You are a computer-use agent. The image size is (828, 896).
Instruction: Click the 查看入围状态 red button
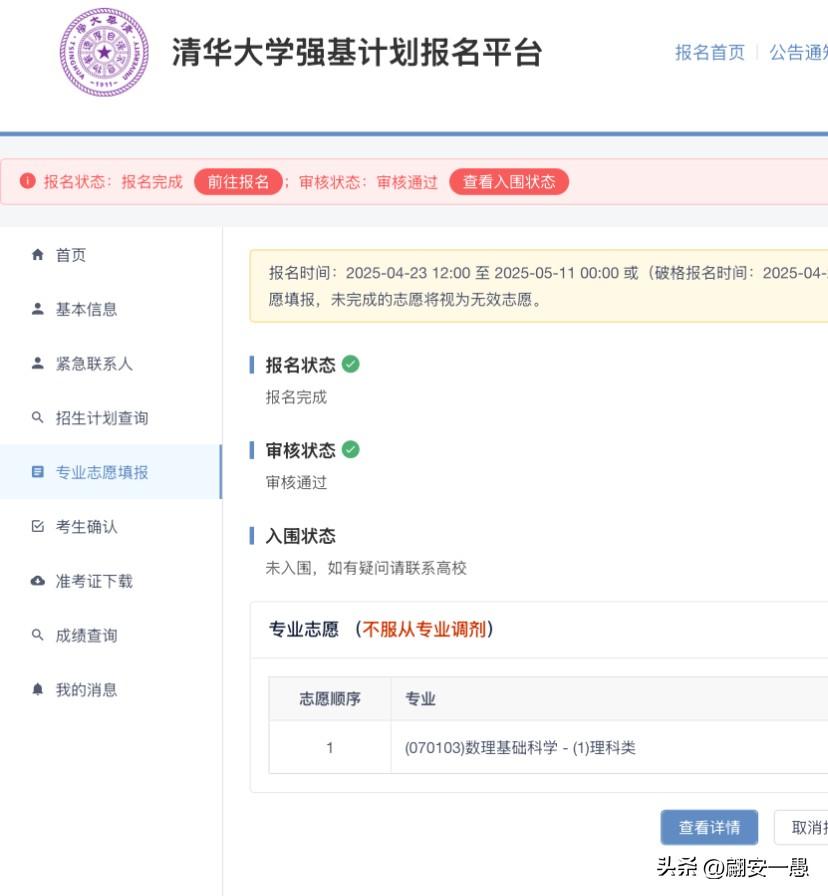pyautogui.click(x=509, y=182)
